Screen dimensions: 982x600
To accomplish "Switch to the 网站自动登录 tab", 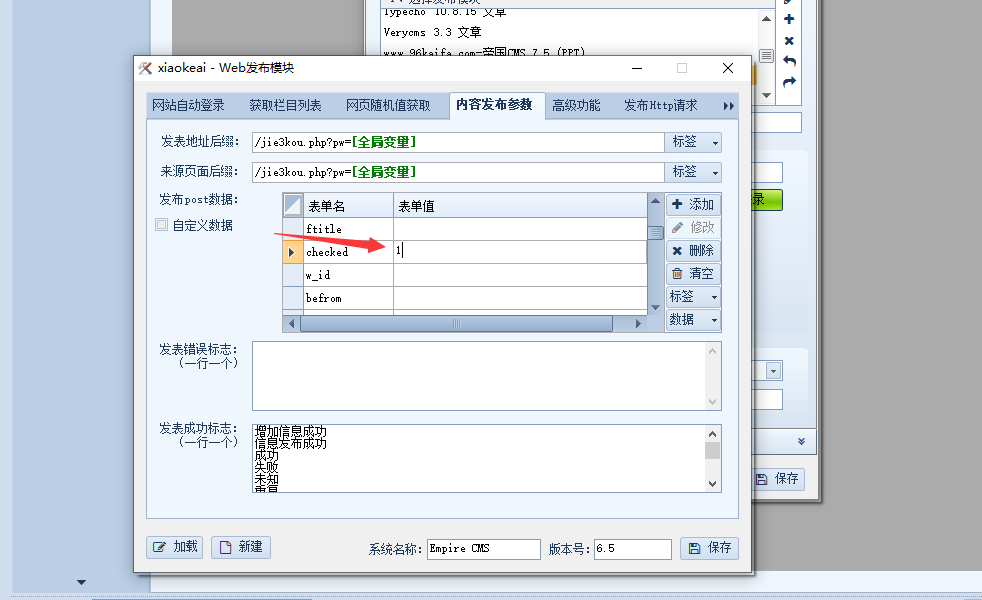I will (x=188, y=105).
